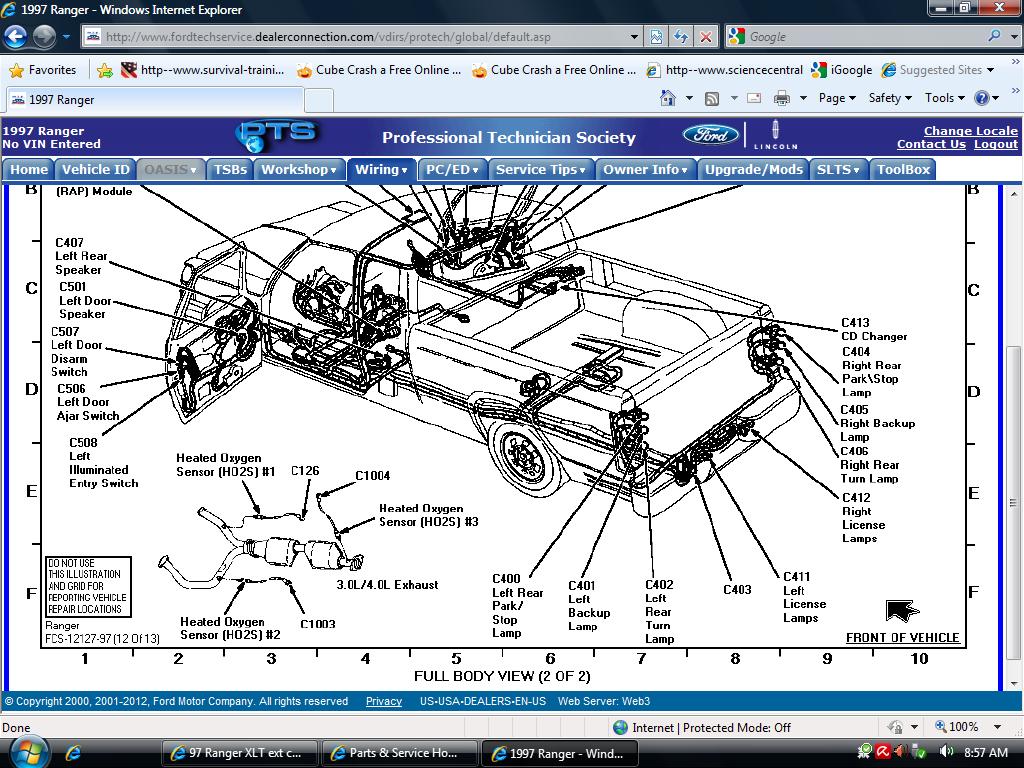
Task: Click the system clock showing 8:57 AM
Action: pos(985,752)
